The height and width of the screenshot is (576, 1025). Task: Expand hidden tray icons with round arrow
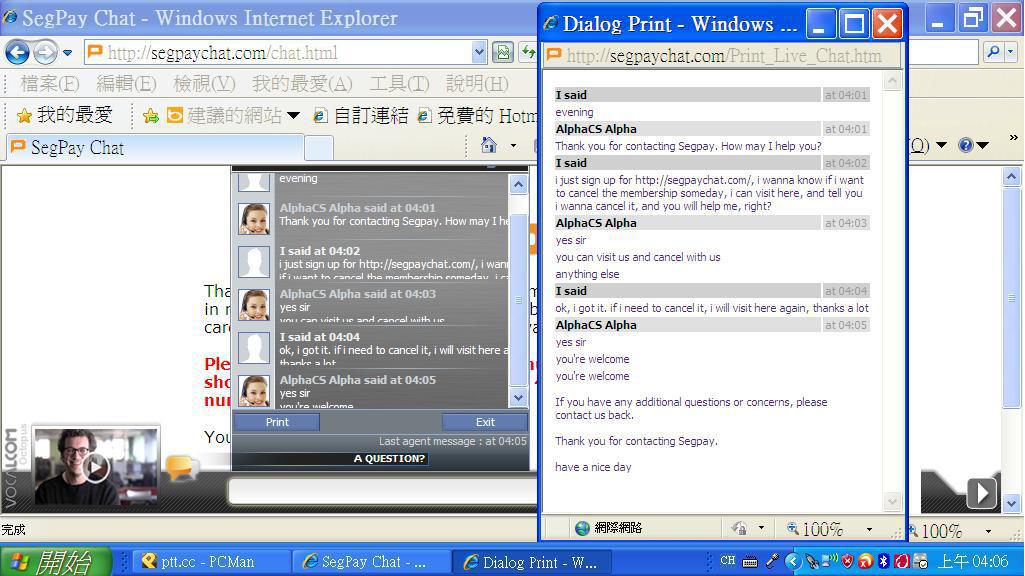pos(793,561)
